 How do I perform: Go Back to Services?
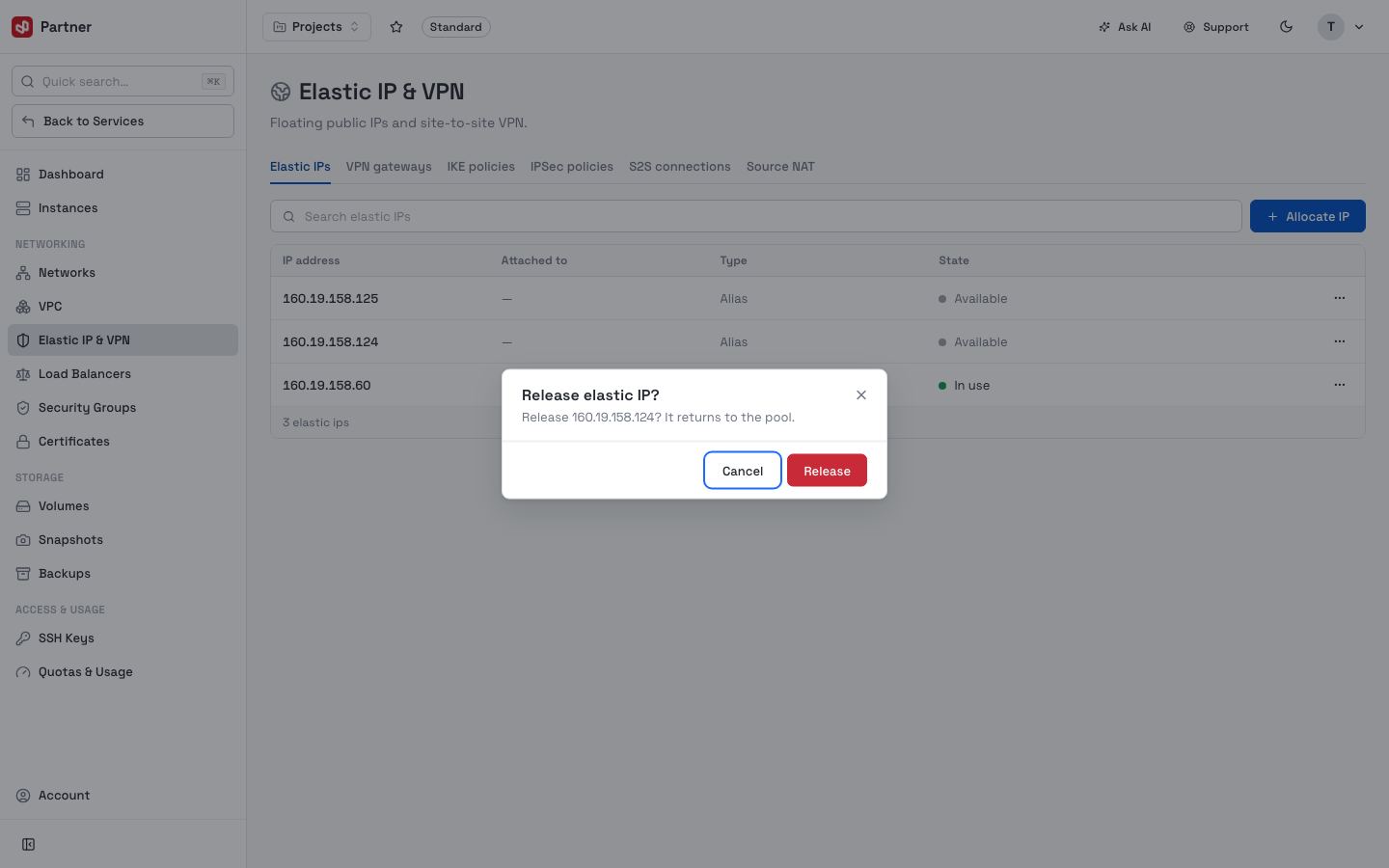tap(123, 122)
